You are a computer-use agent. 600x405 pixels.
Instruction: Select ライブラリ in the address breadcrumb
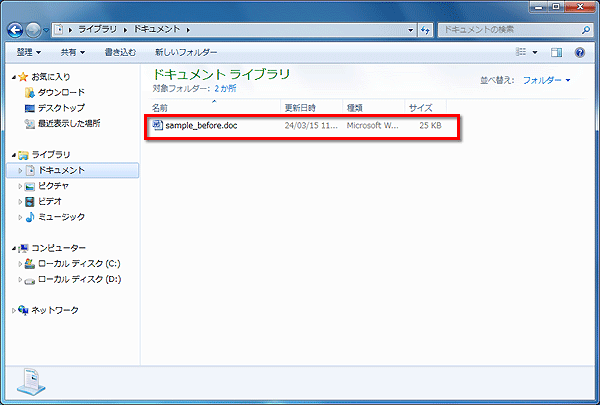(97, 29)
